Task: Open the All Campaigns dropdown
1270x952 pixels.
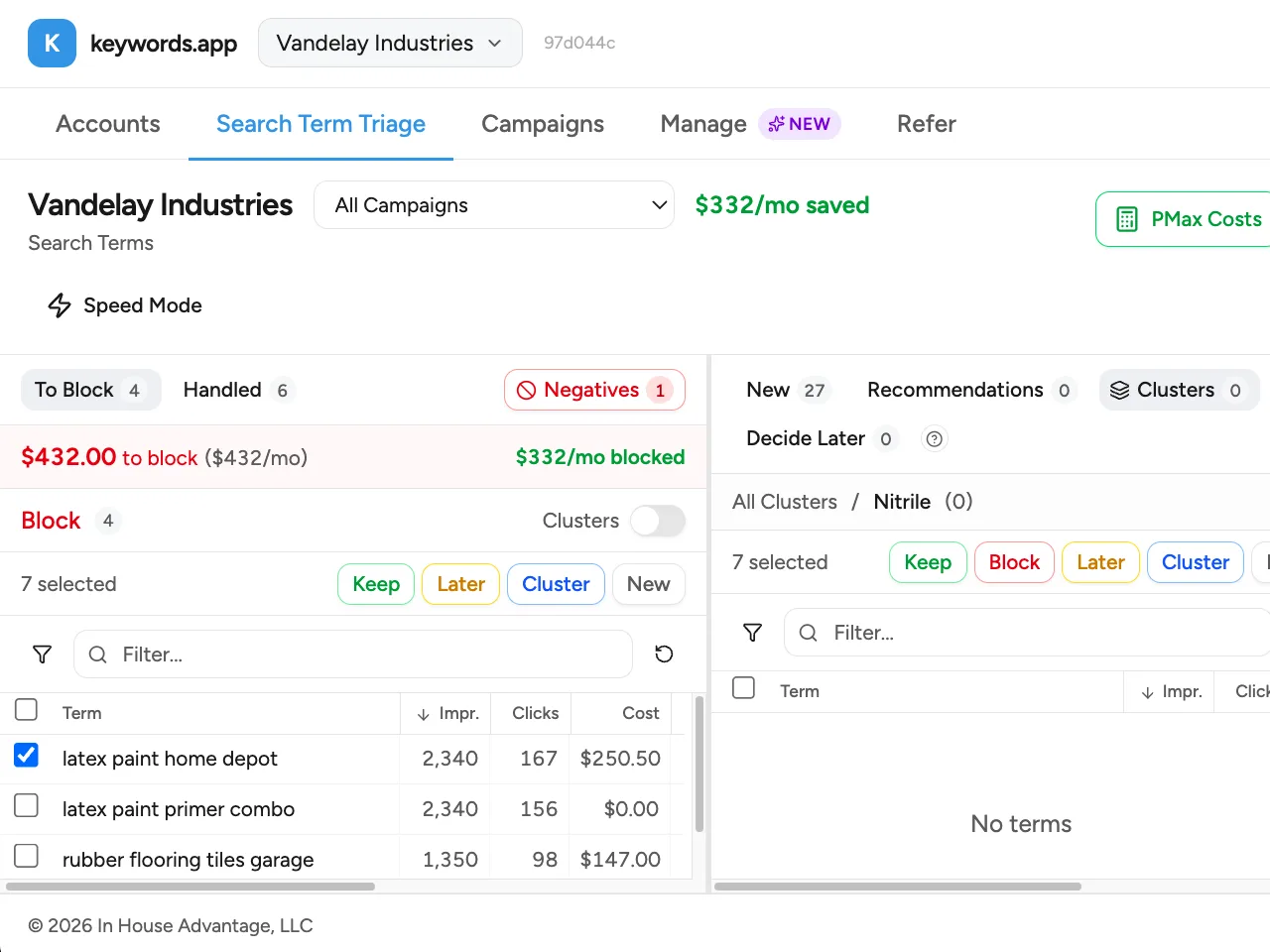Action: click(x=494, y=205)
